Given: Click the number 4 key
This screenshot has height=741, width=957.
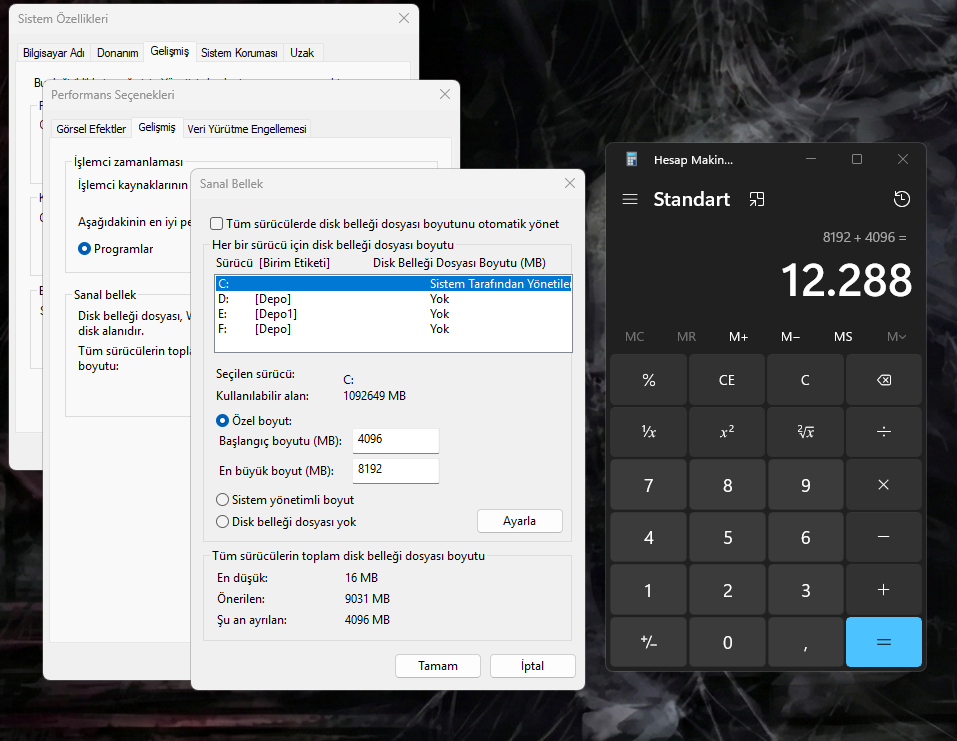Looking at the screenshot, I should pos(648,537).
